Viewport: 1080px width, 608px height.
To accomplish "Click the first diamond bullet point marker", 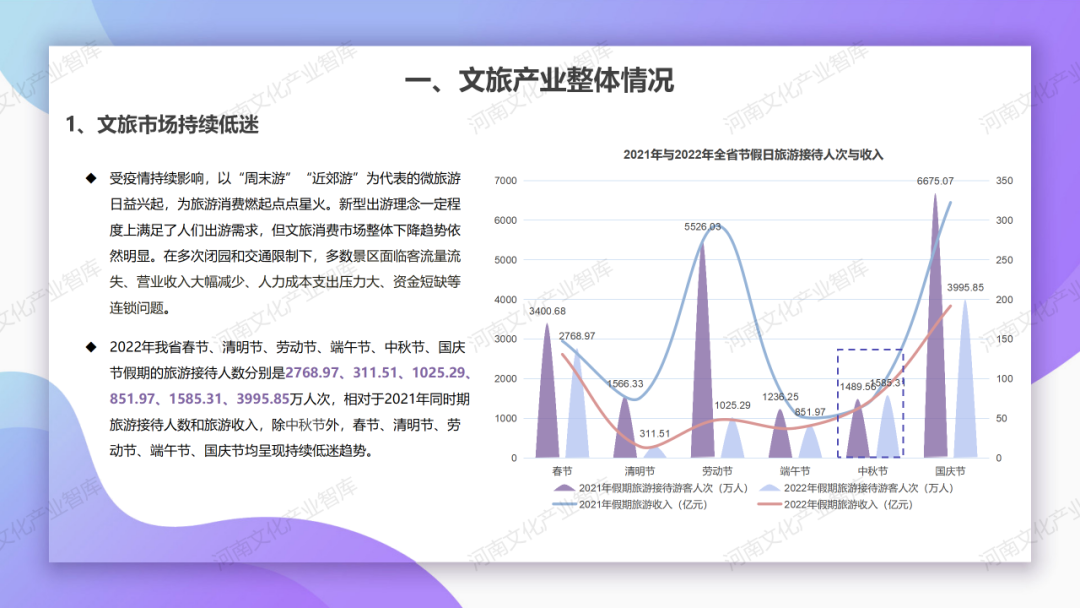I will tap(90, 179).
